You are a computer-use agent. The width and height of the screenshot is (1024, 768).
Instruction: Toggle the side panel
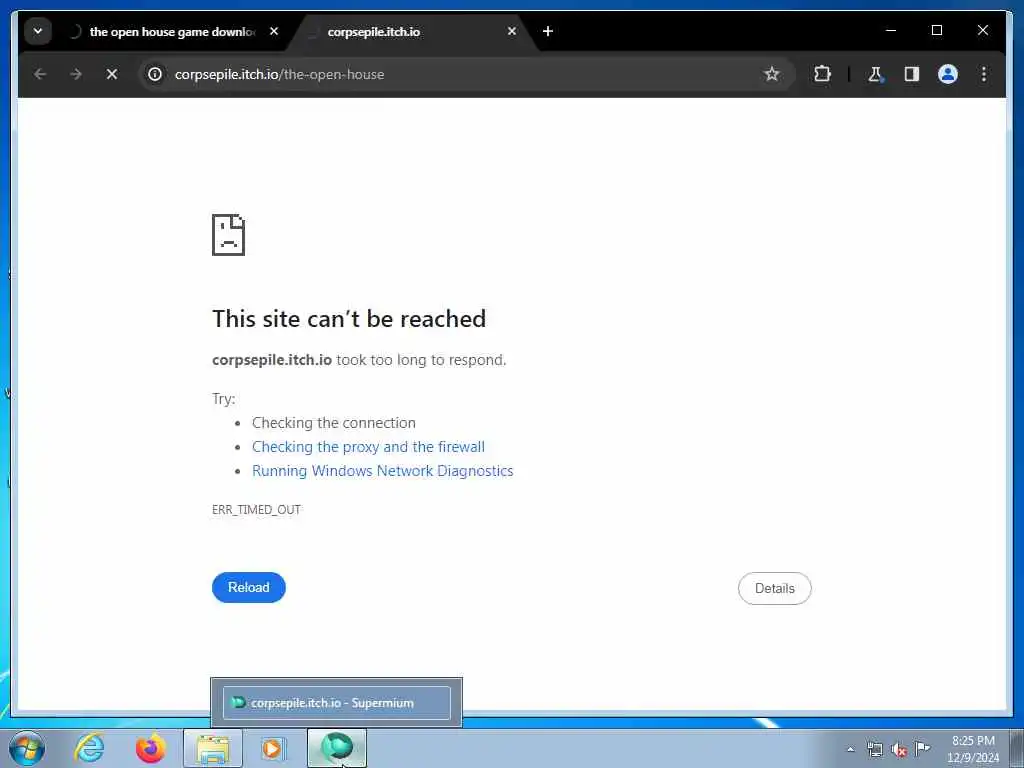[x=912, y=74]
